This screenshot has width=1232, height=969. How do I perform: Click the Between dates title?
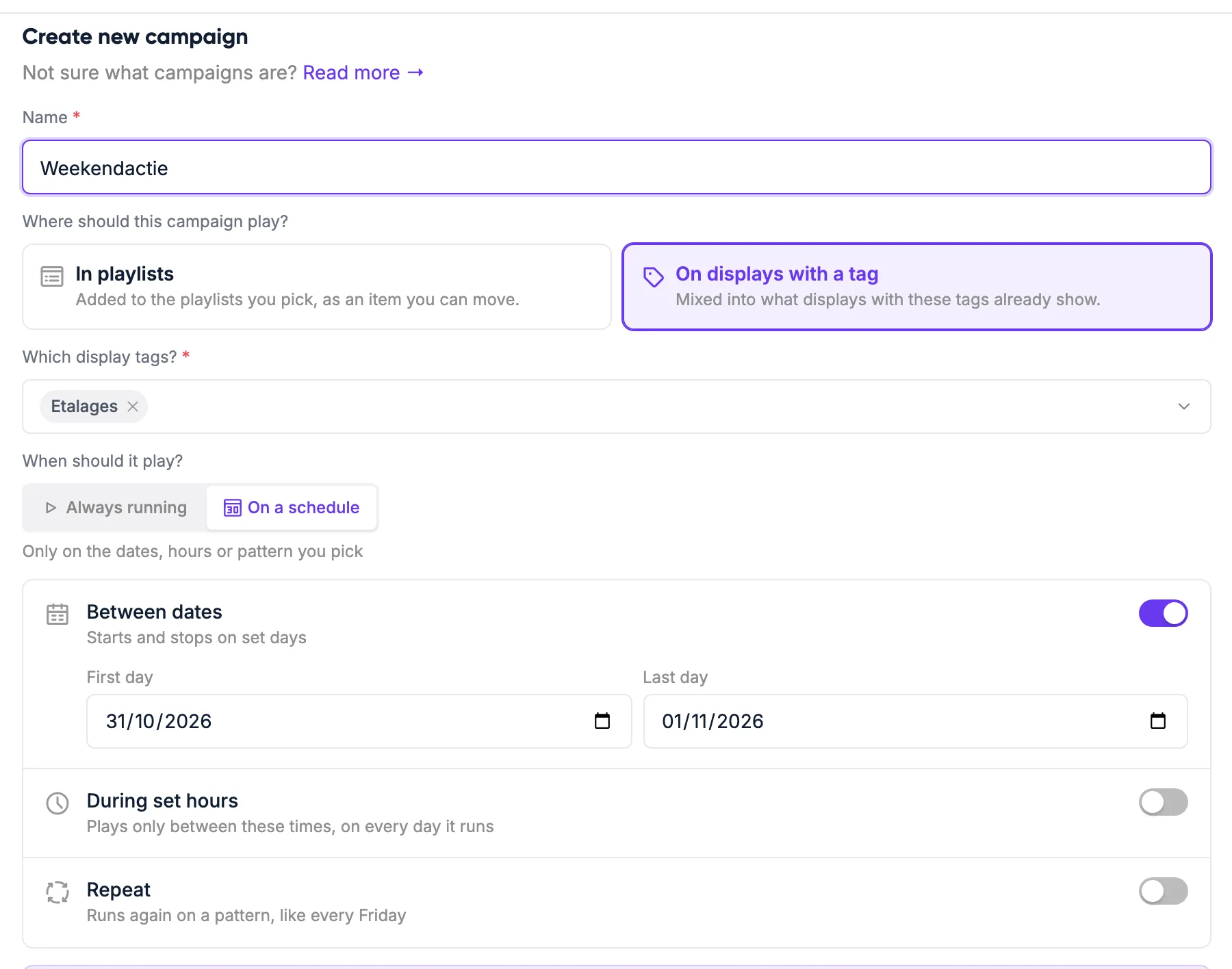click(x=155, y=612)
